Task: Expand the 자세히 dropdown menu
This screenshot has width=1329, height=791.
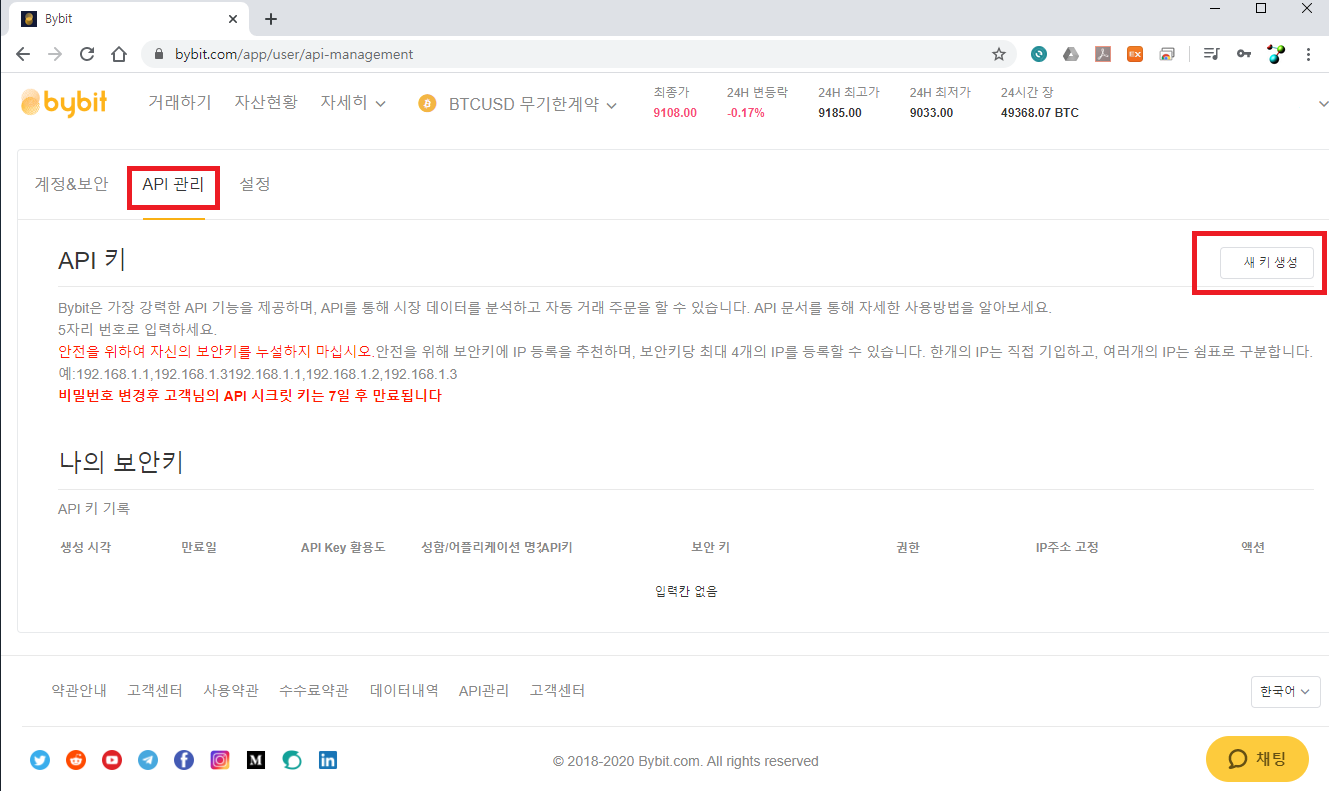Action: pos(353,102)
